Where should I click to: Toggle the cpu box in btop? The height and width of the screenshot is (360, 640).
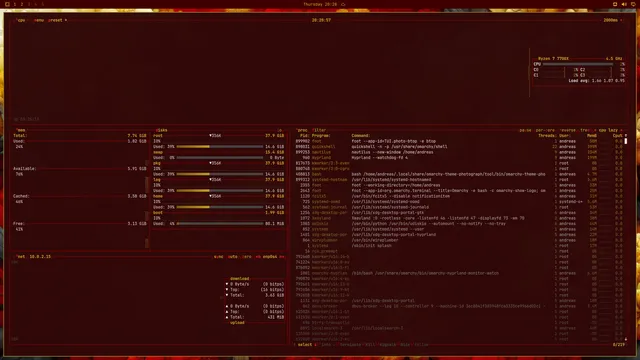coord(20,20)
